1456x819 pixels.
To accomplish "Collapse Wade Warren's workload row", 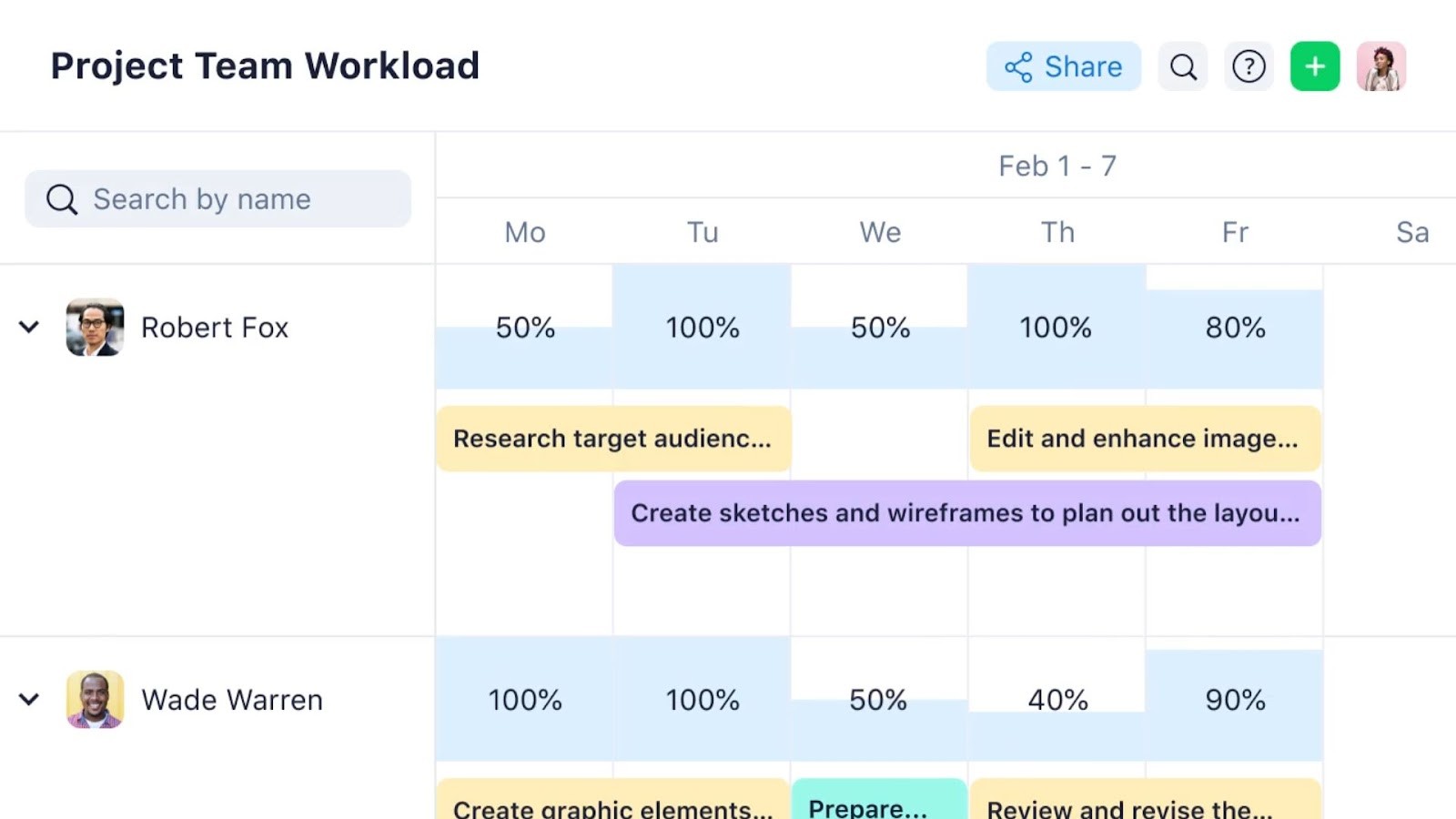I will point(28,699).
